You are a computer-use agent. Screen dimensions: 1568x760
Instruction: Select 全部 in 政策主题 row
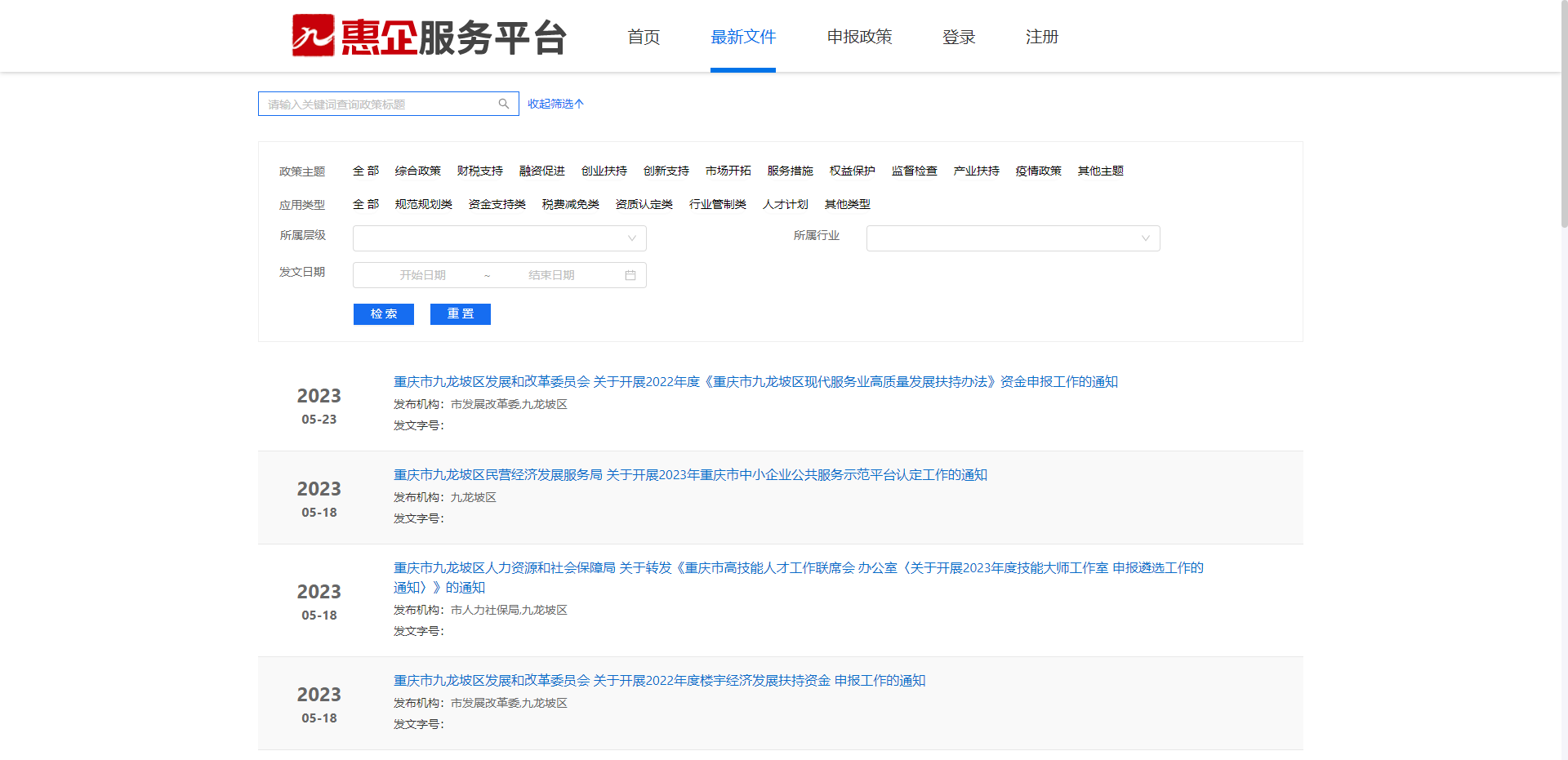(366, 171)
